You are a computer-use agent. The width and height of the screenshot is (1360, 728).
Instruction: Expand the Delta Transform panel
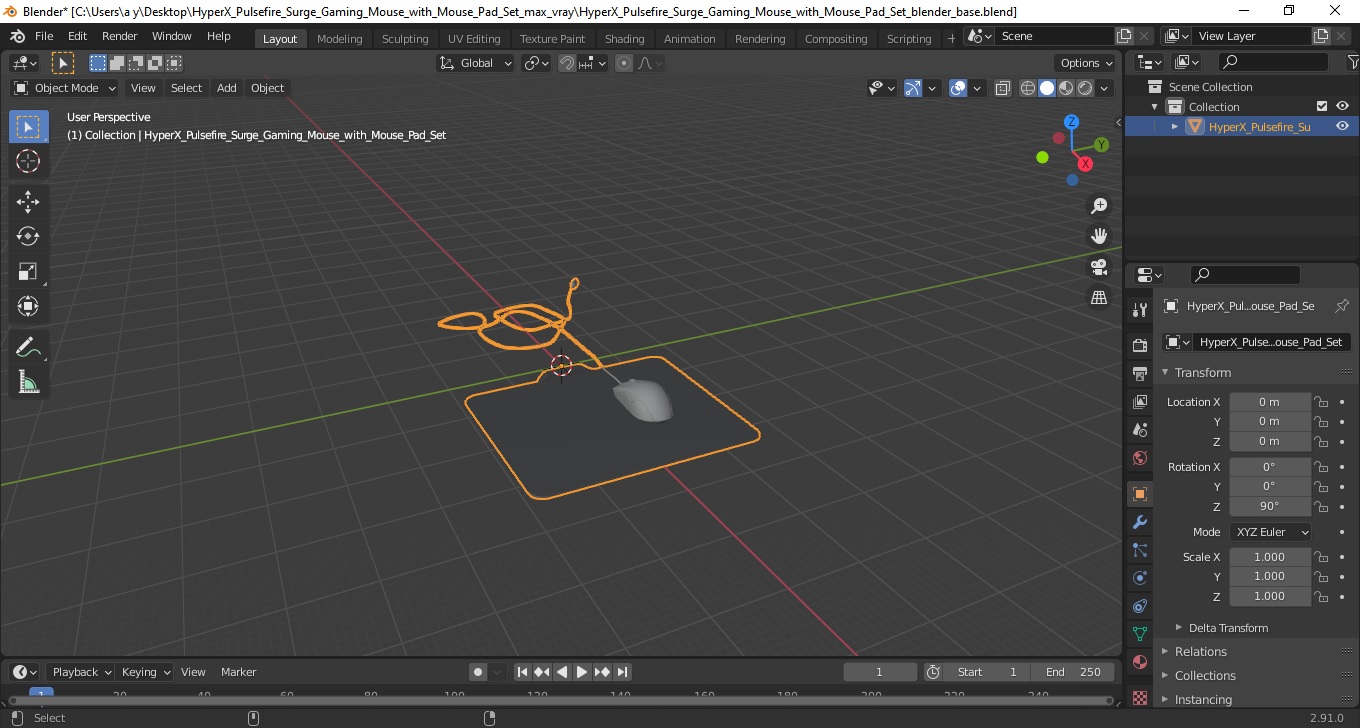(x=1228, y=628)
